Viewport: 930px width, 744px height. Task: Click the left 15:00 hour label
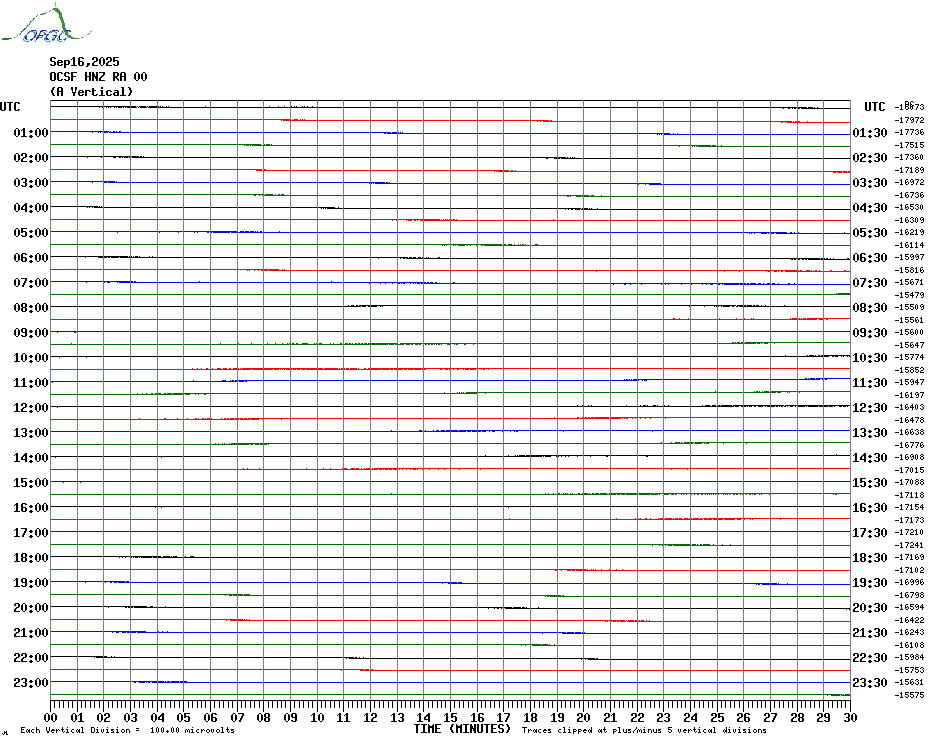click(31, 482)
